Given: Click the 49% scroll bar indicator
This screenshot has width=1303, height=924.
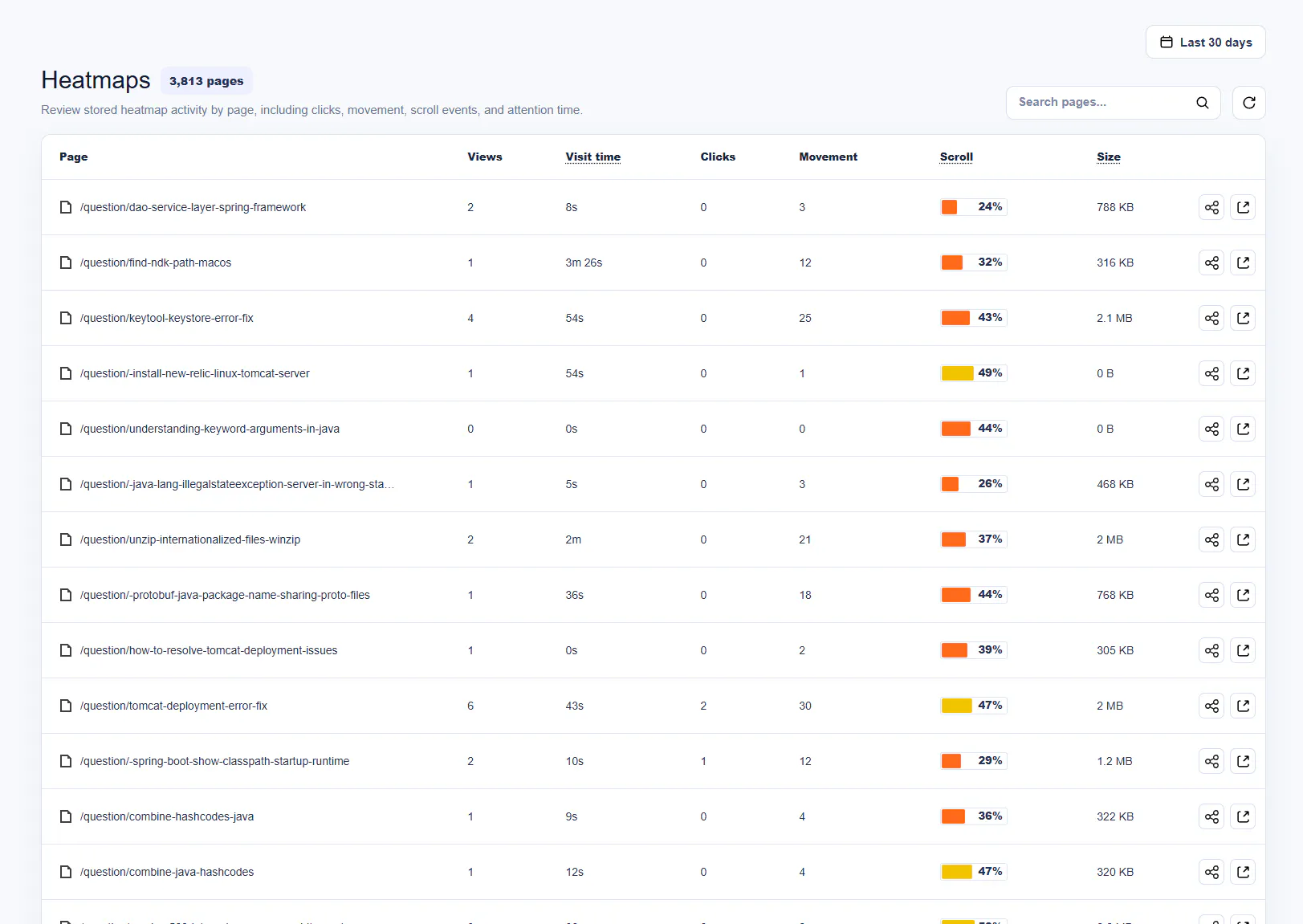Looking at the screenshot, I should click(973, 373).
